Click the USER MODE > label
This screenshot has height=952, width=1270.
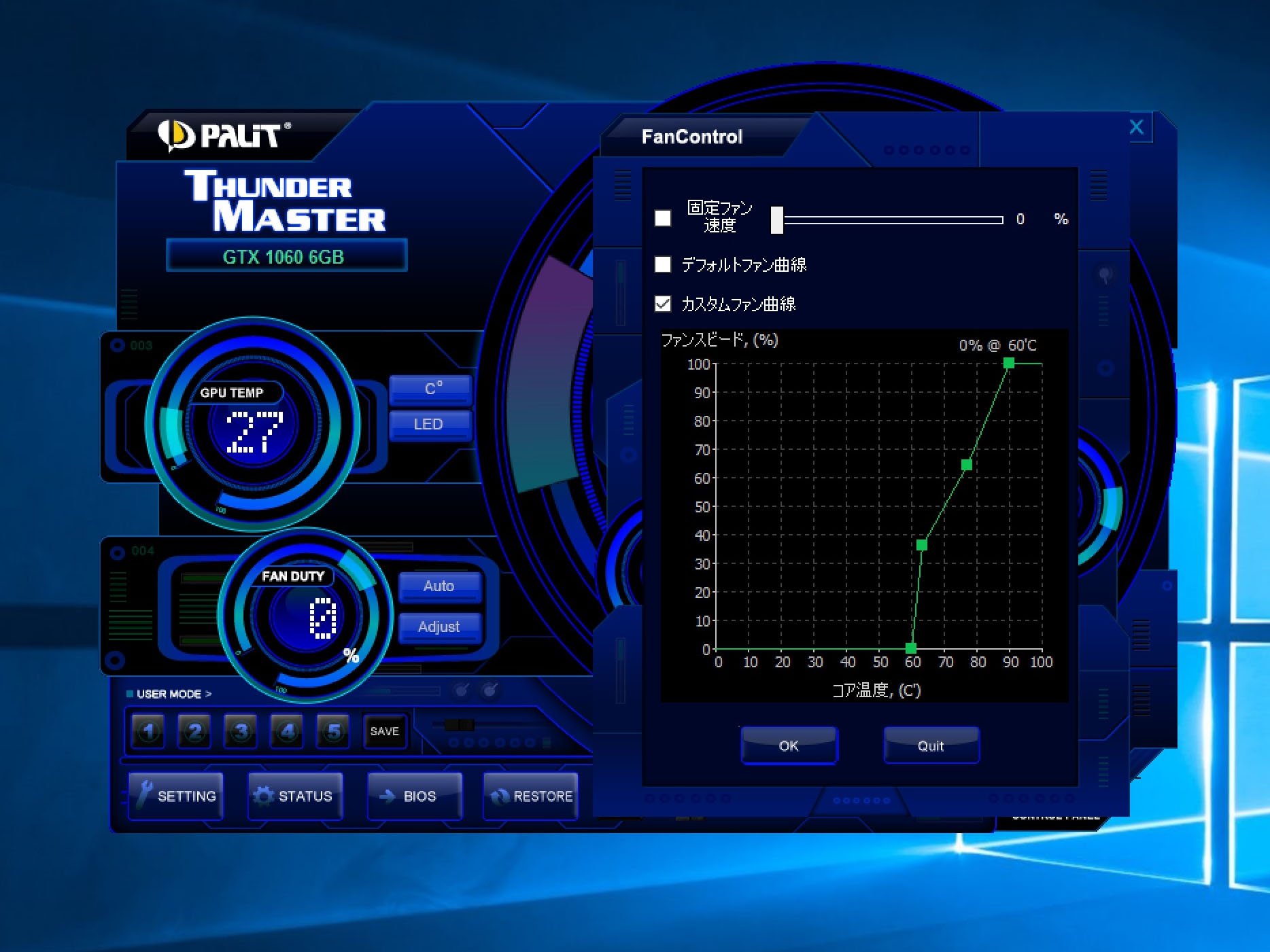pyautogui.click(x=174, y=694)
